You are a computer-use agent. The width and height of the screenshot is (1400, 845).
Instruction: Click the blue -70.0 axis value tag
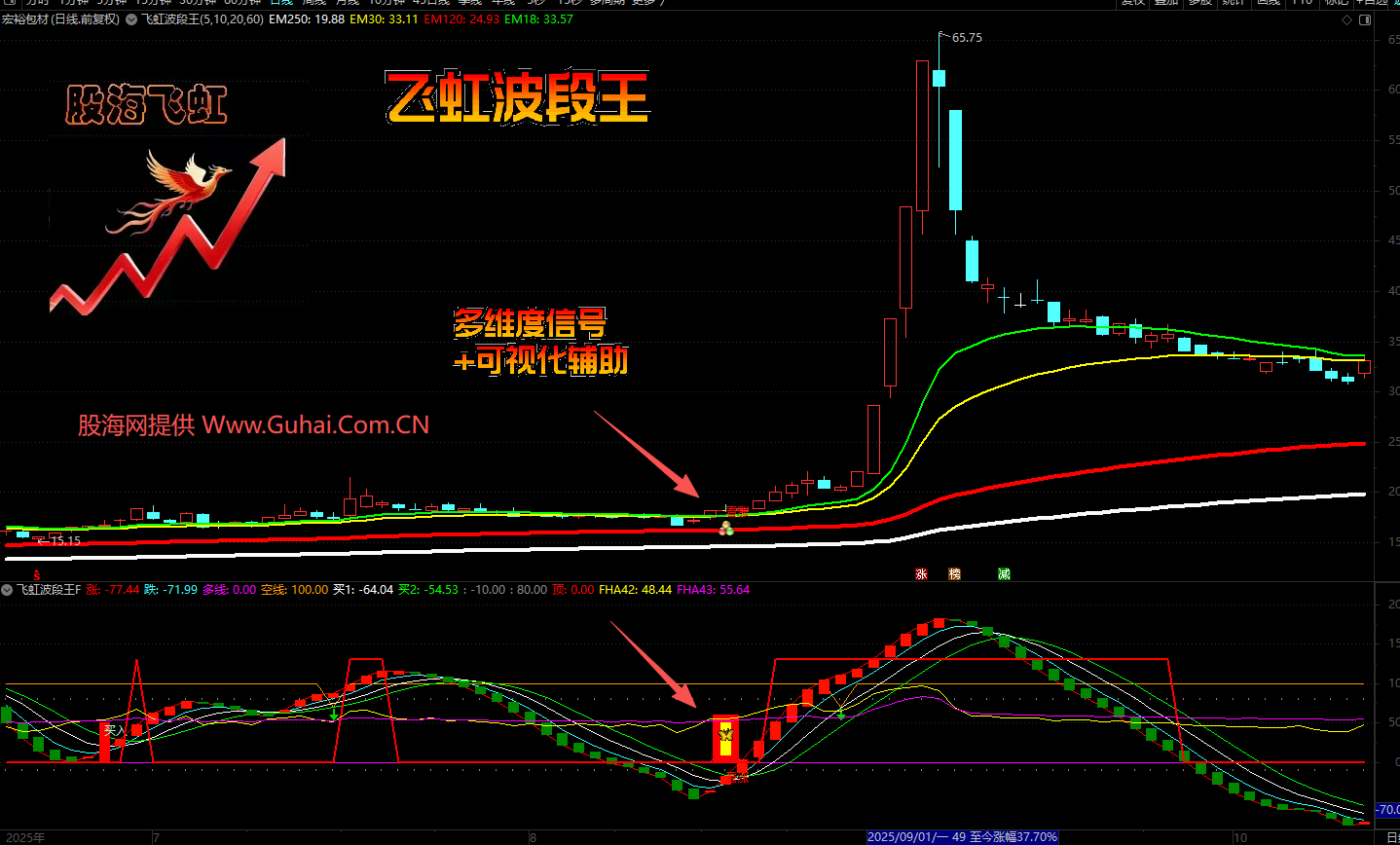coord(1387,809)
